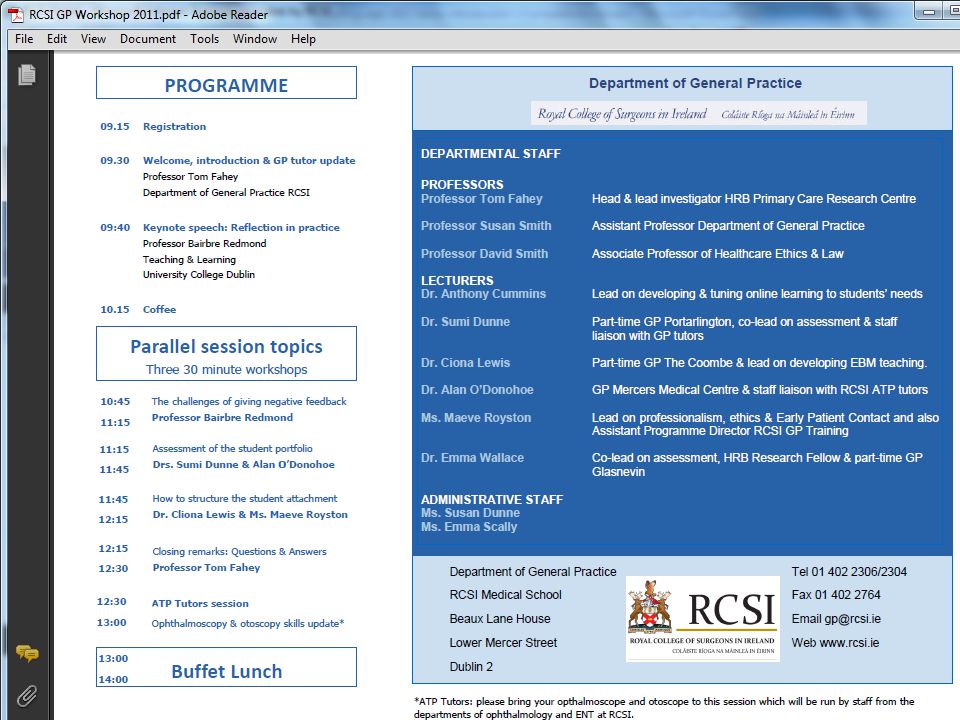960x720 pixels.
Task: Click 'Ophthalmoscopy & otoscopy skills update*'
Action: (248, 623)
